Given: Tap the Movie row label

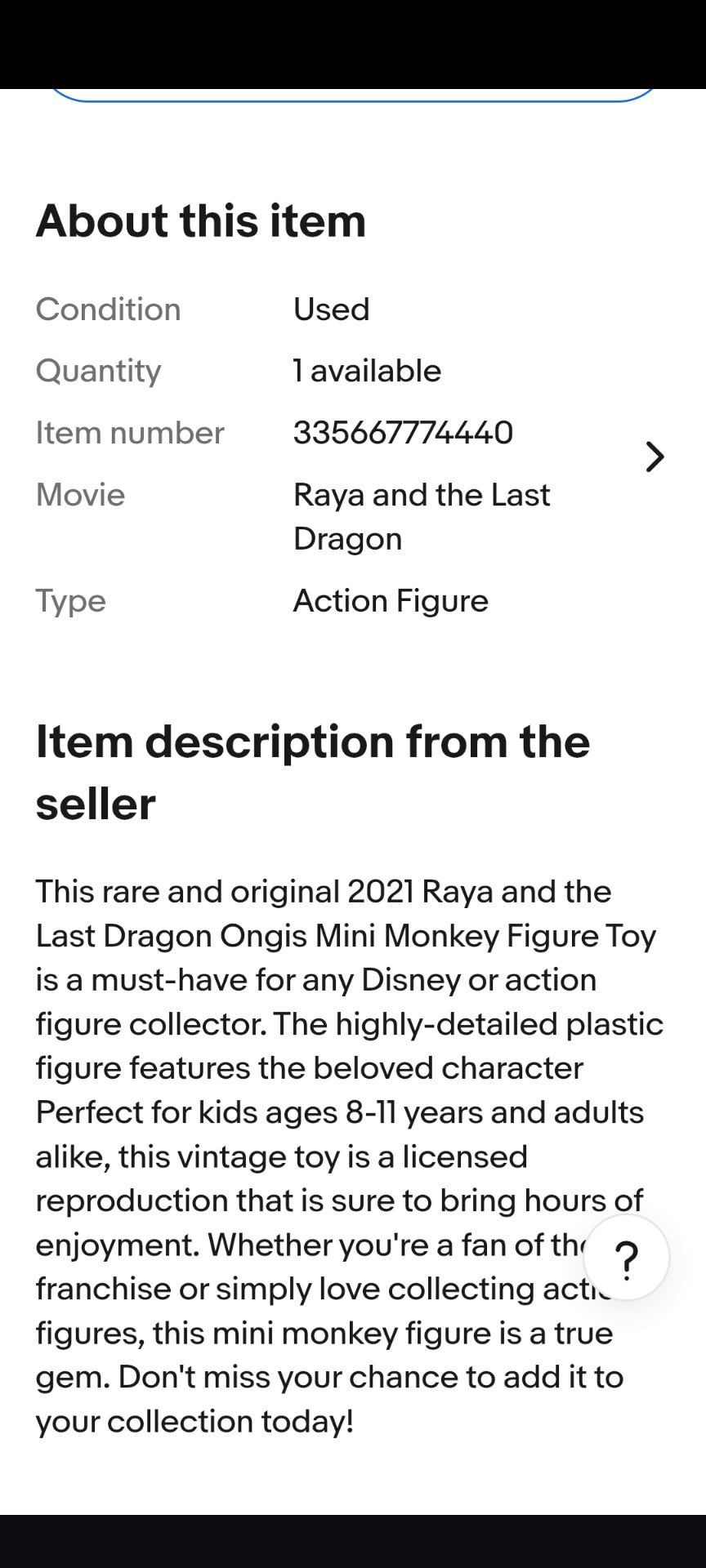Looking at the screenshot, I should pos(80,495).
